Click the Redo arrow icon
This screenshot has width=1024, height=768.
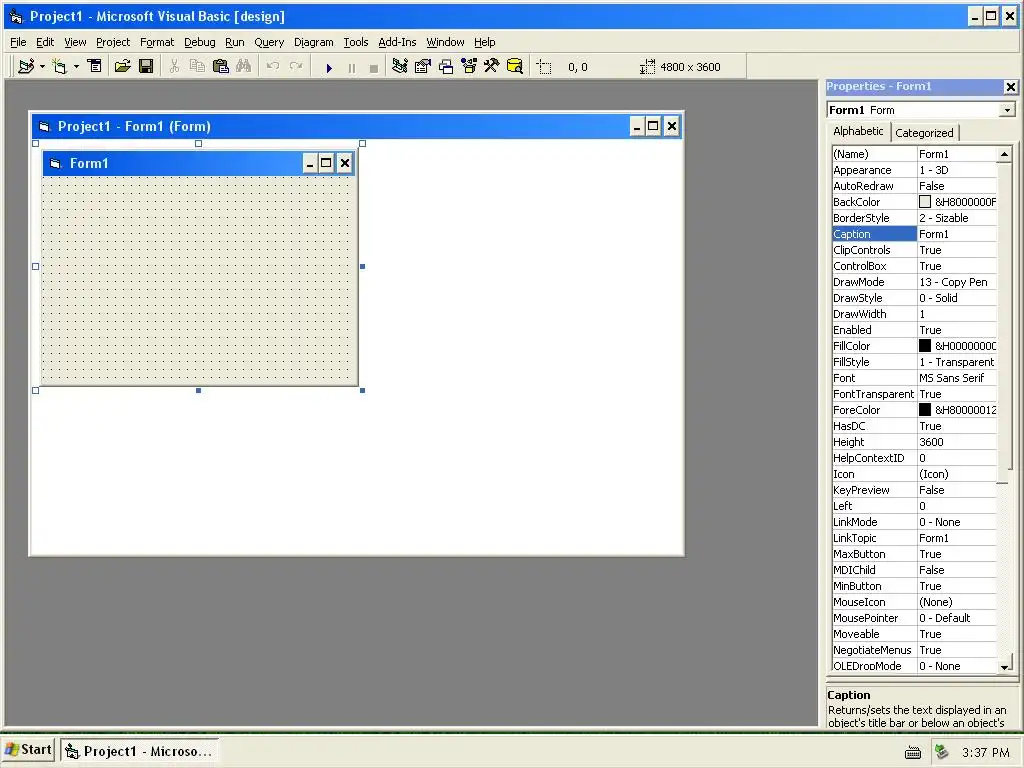click(x=296, y=66)
